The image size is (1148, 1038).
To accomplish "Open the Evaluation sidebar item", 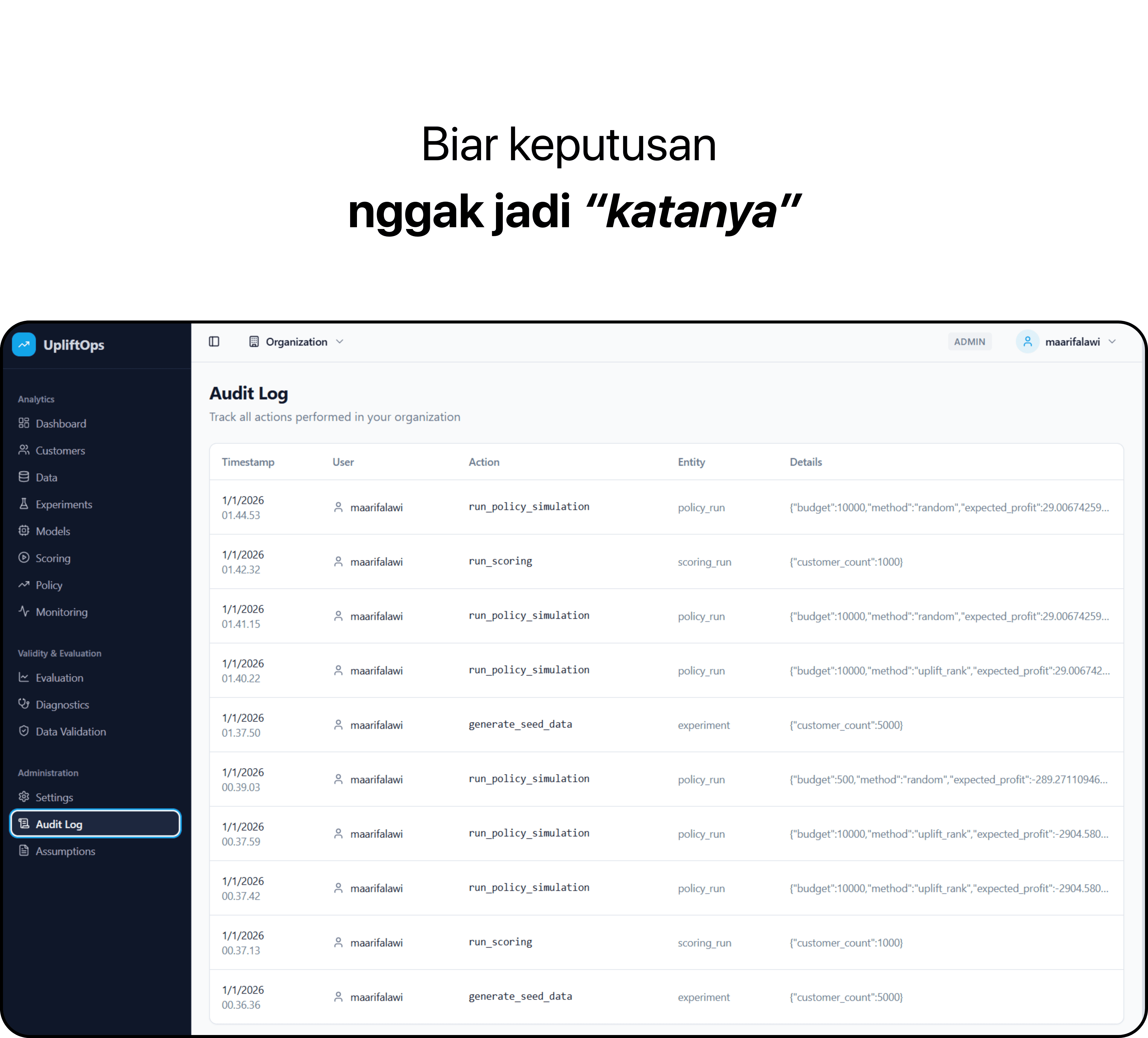I will tap(59, 677).
